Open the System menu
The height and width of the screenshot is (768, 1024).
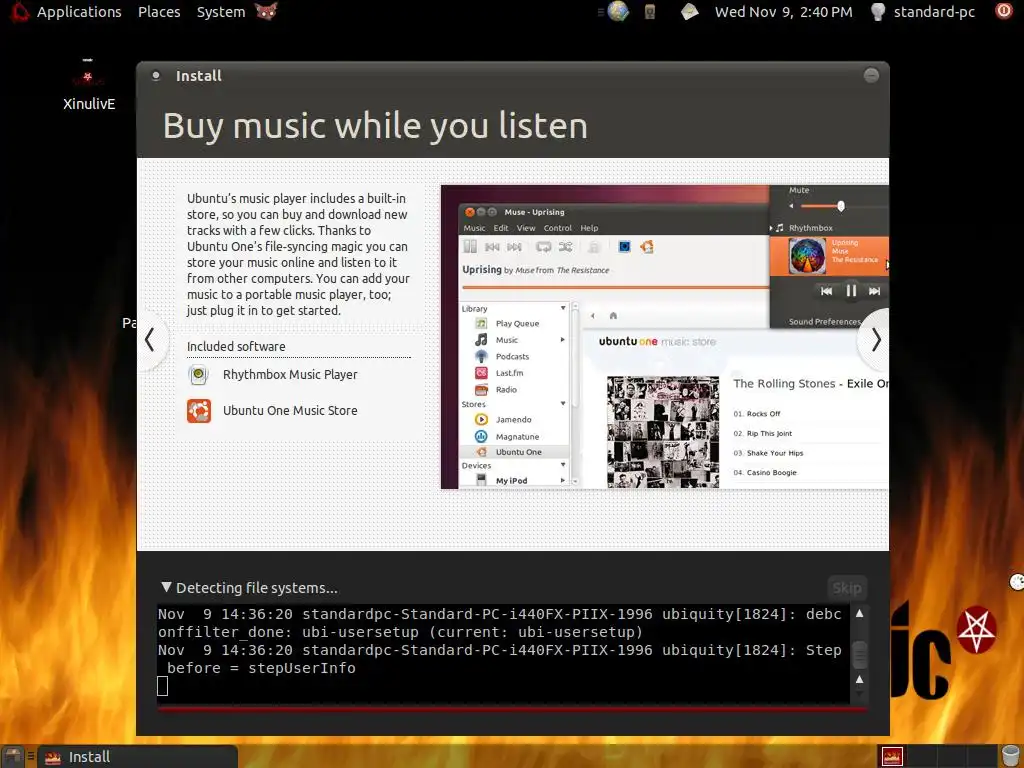pyautogui.click(x=221, y=12)
